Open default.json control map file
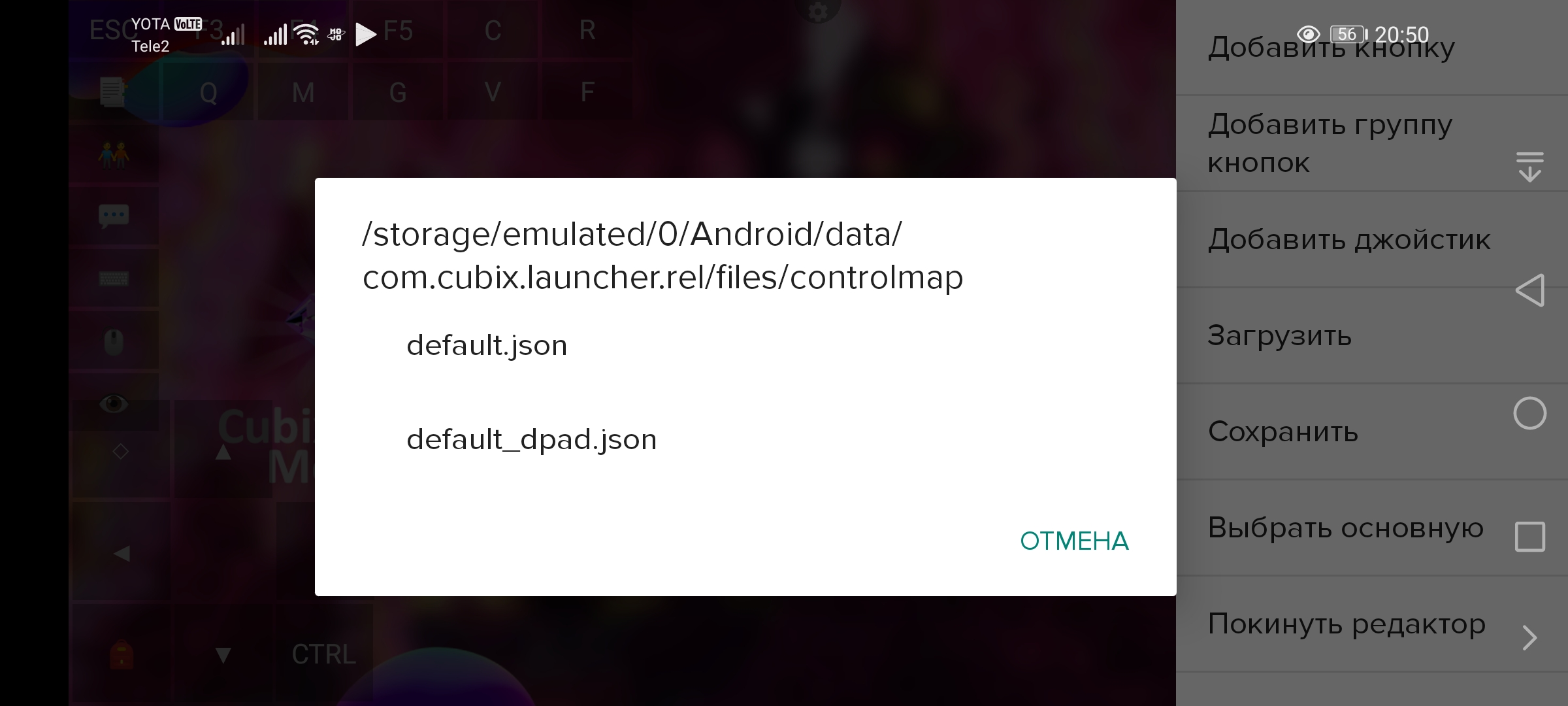The image size is (1568, 706). click(745, 345)
